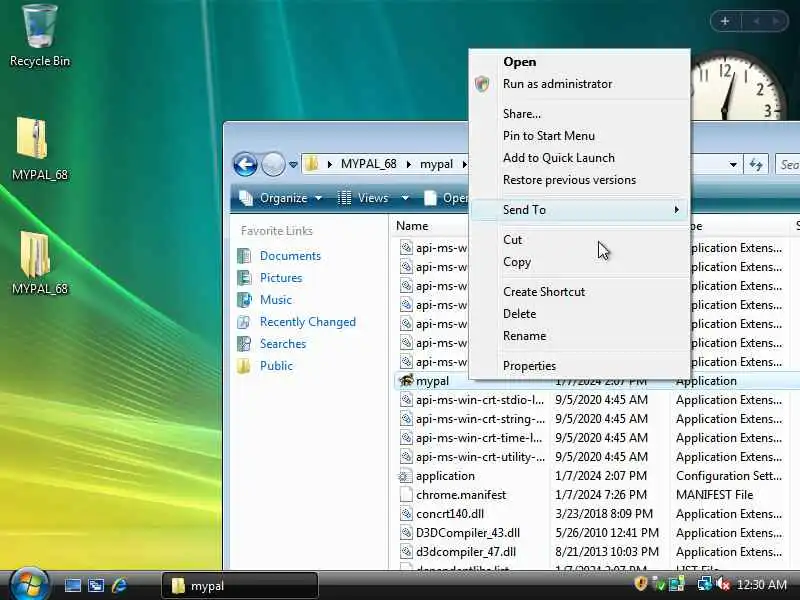Select the D3DCompiler_43.dll file
Image resolution: width=800 pixels, height=600 pixels.
click(x=459, y=533)
